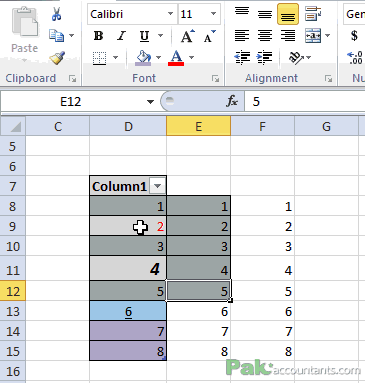Click the Increase Indent icon
The width and height of the screenshot is (365, 383).
265,58
